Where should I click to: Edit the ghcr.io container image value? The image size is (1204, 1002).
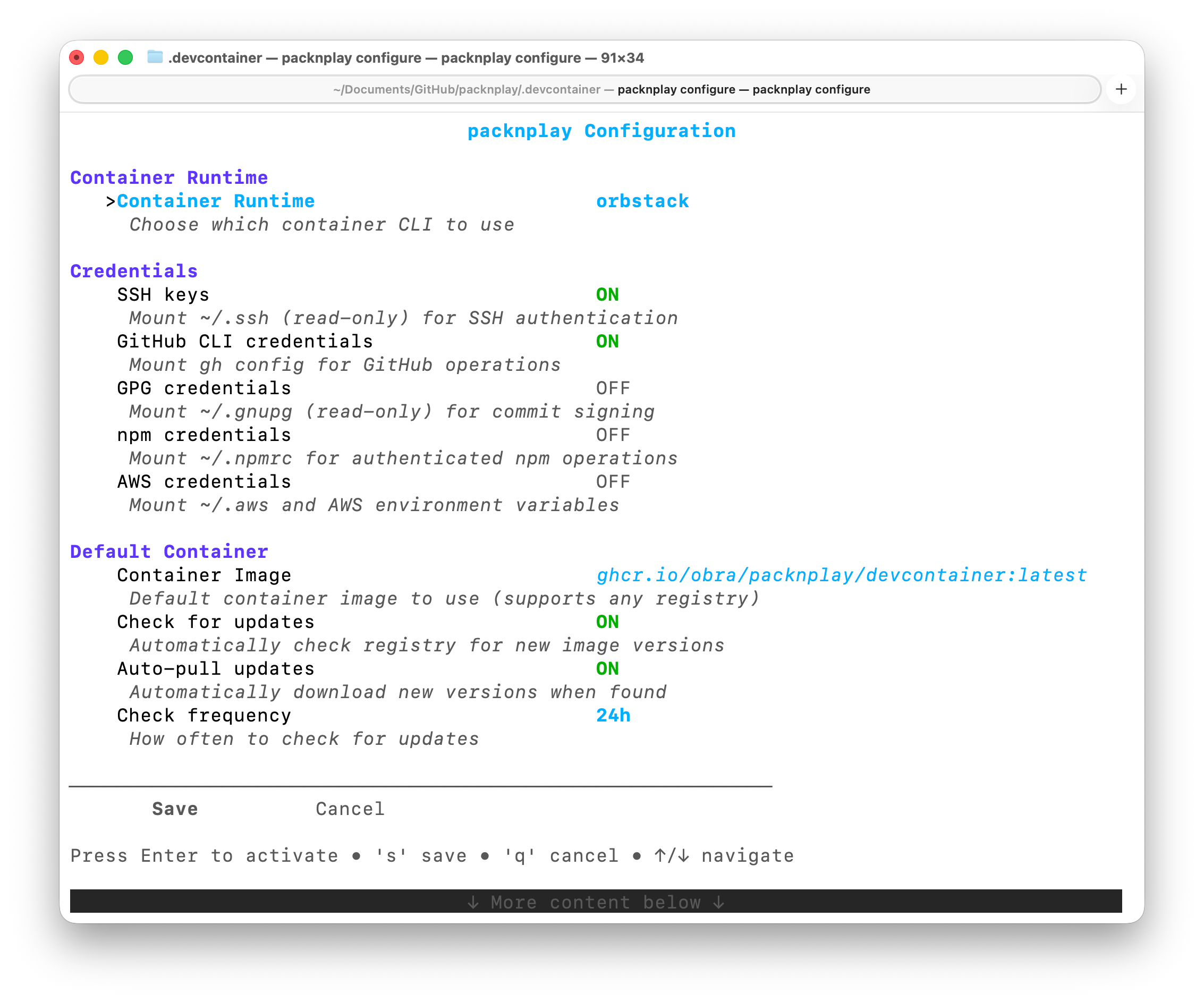[x=841, y=575]
